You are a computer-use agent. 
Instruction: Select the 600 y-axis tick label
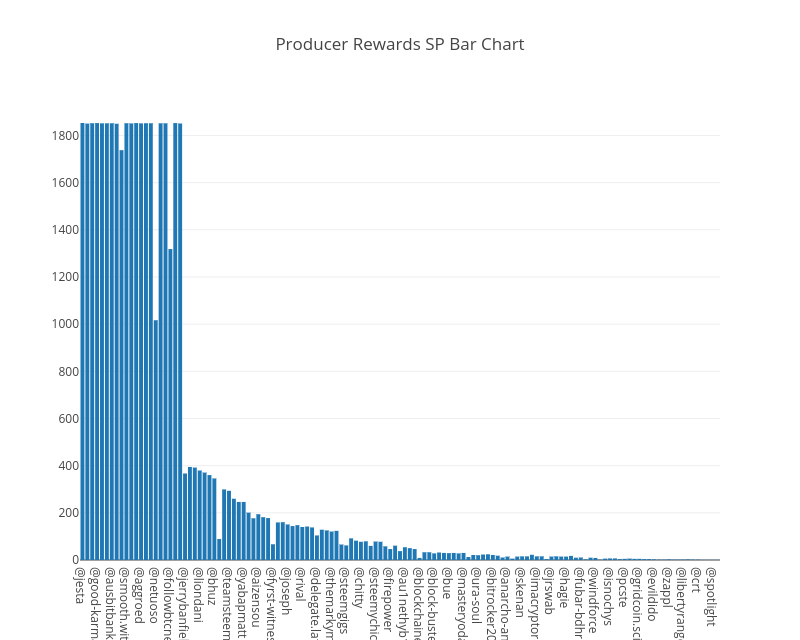(x=69, y=419)
